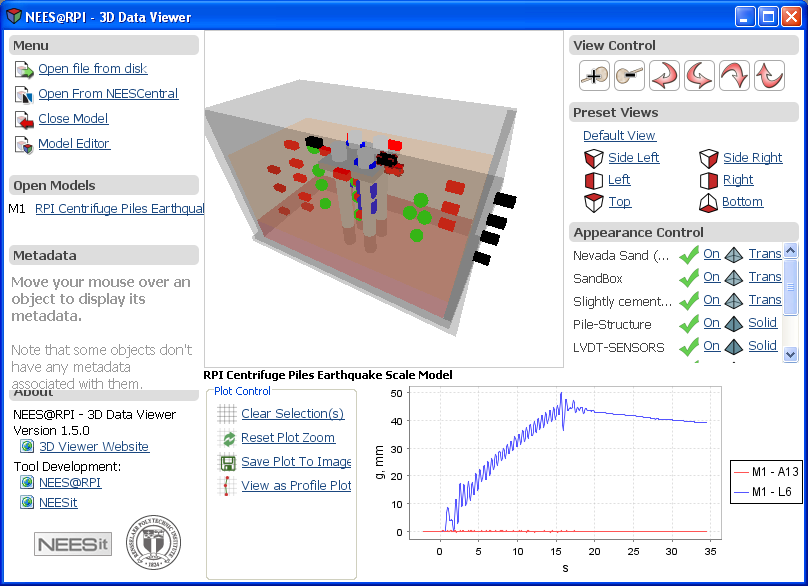Click the window minimize button

[x=745, y=17]
